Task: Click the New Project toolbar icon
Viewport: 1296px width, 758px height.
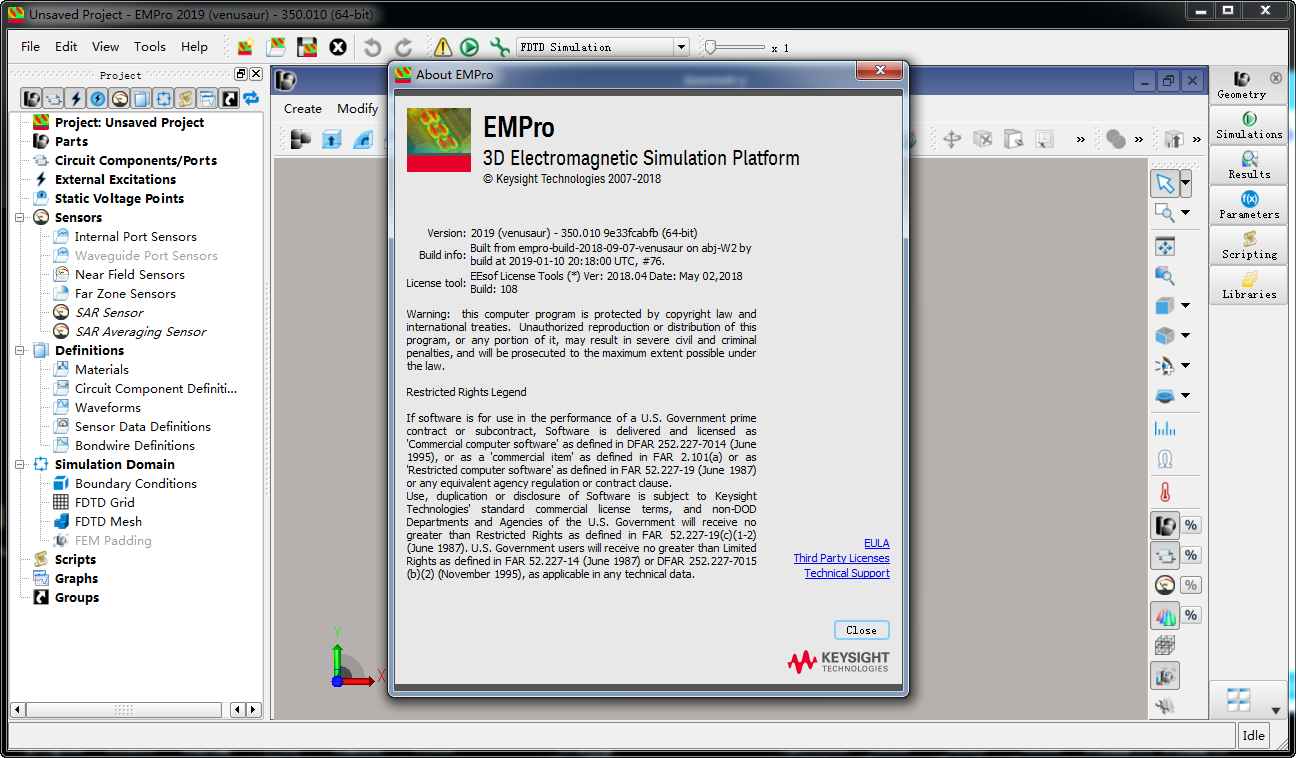Action: (x=245, y=47)
